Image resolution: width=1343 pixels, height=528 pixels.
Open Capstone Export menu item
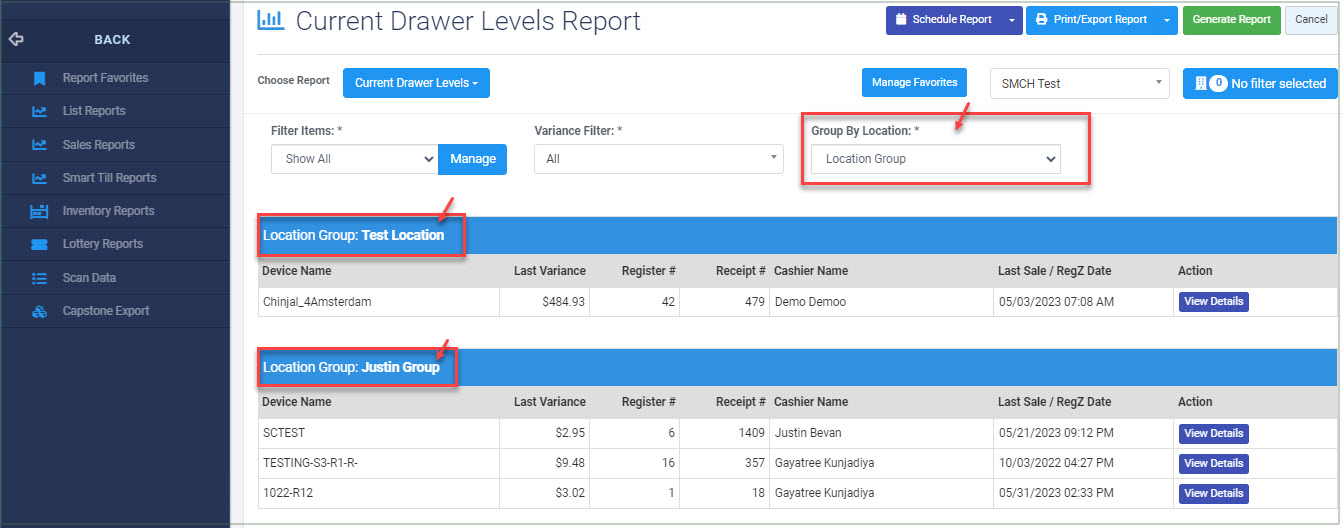point(106,311)
